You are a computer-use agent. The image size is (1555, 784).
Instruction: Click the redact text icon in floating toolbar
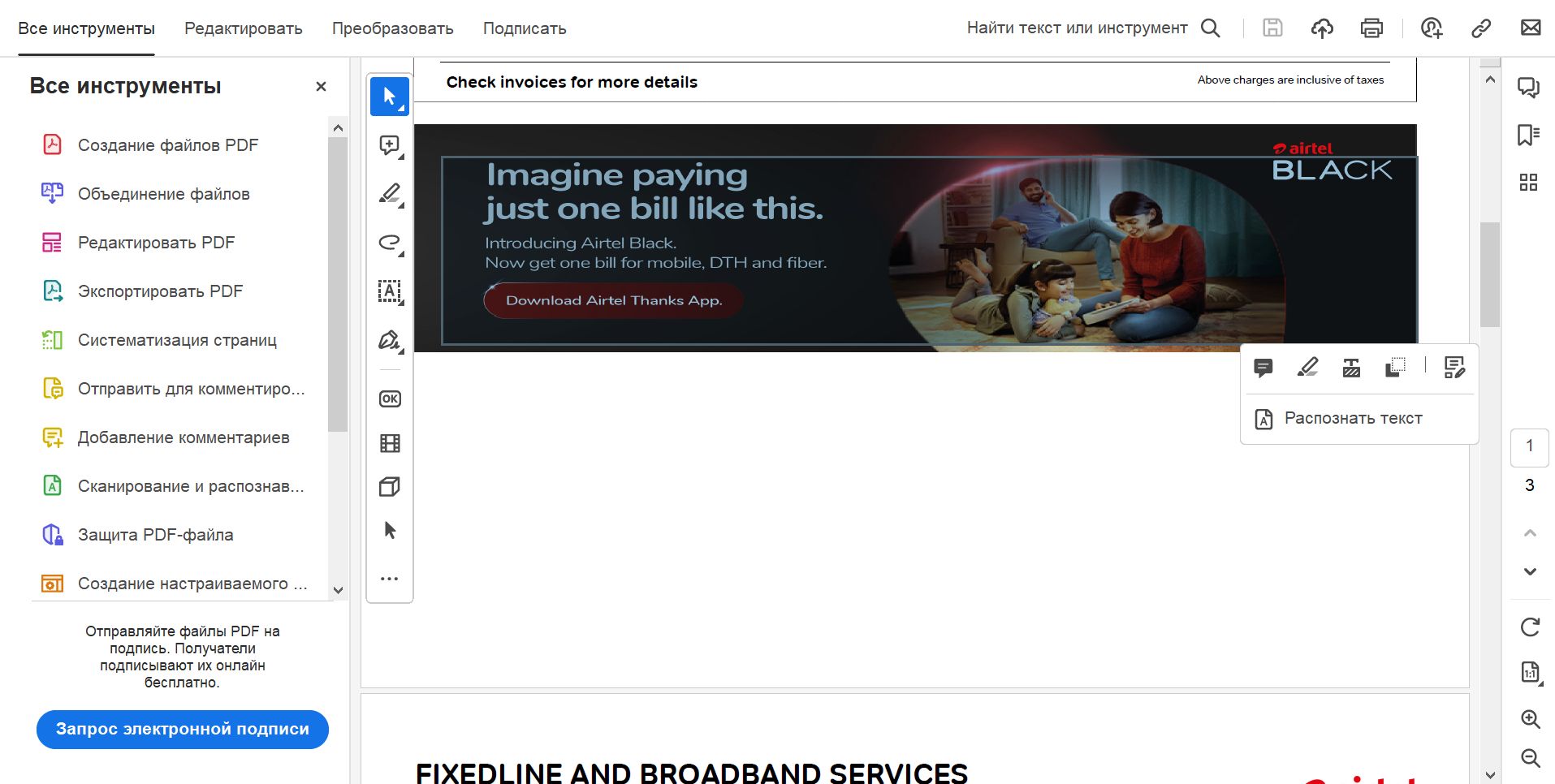(1351, 368)
